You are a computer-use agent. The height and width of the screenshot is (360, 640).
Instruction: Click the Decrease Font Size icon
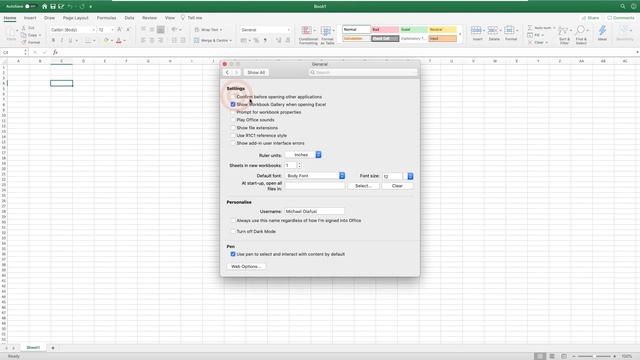(128, 30)
